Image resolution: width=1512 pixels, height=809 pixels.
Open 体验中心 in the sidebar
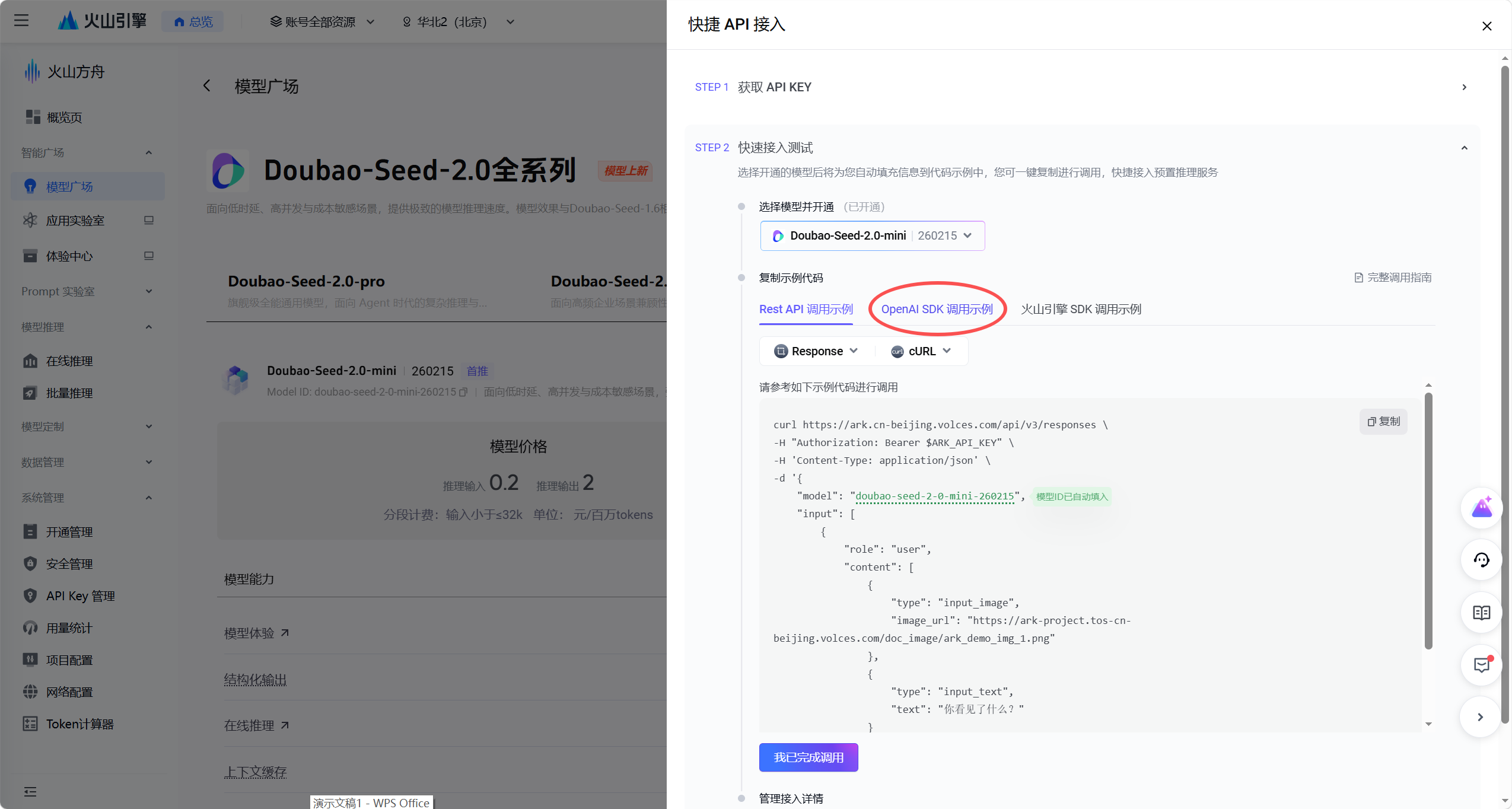coord(88,256)
